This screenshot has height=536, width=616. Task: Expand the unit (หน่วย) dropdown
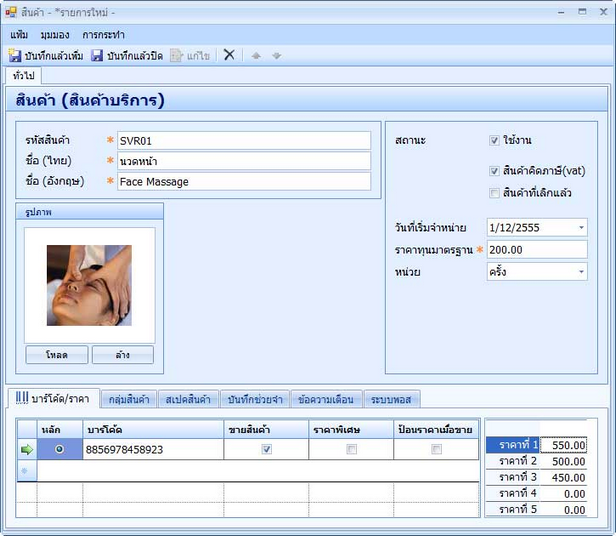pos(581,271)
